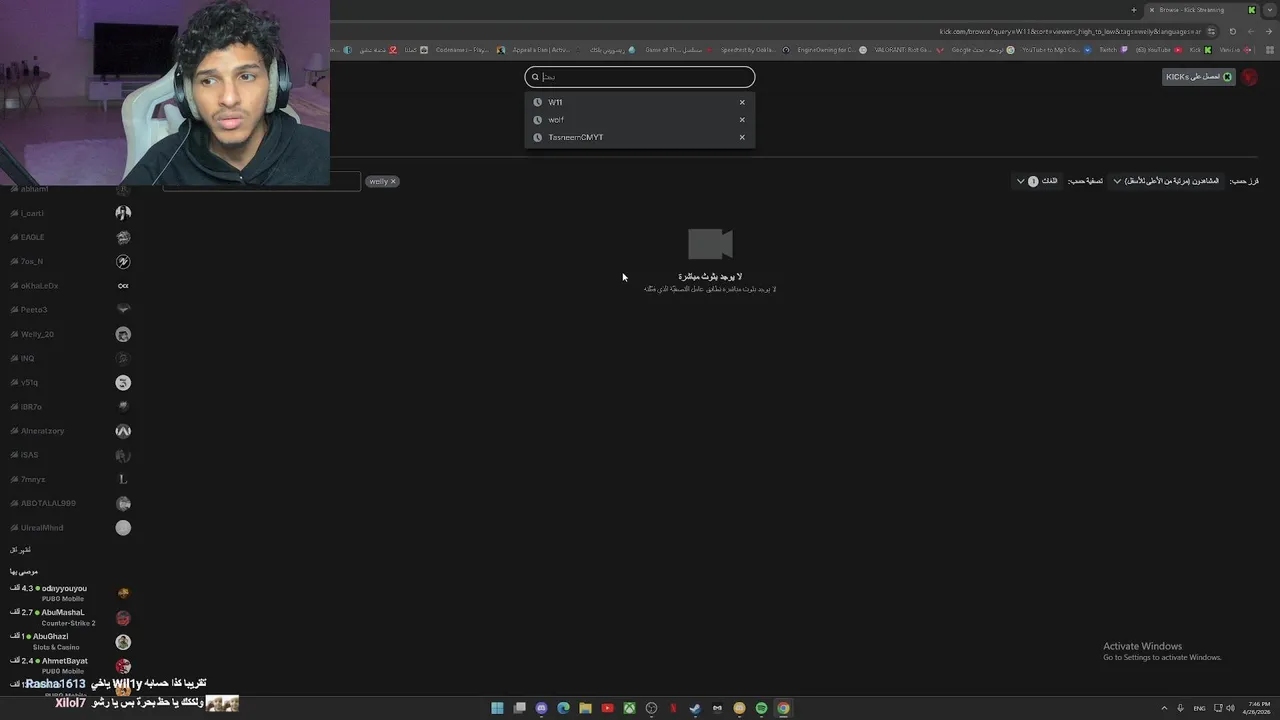
Task: Click i_carti channel avatar
Action: coord(123,213)
